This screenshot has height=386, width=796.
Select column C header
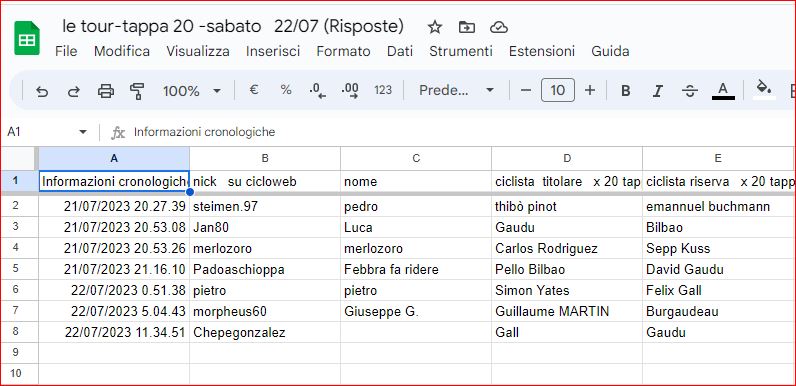click(x=416, y=158)
